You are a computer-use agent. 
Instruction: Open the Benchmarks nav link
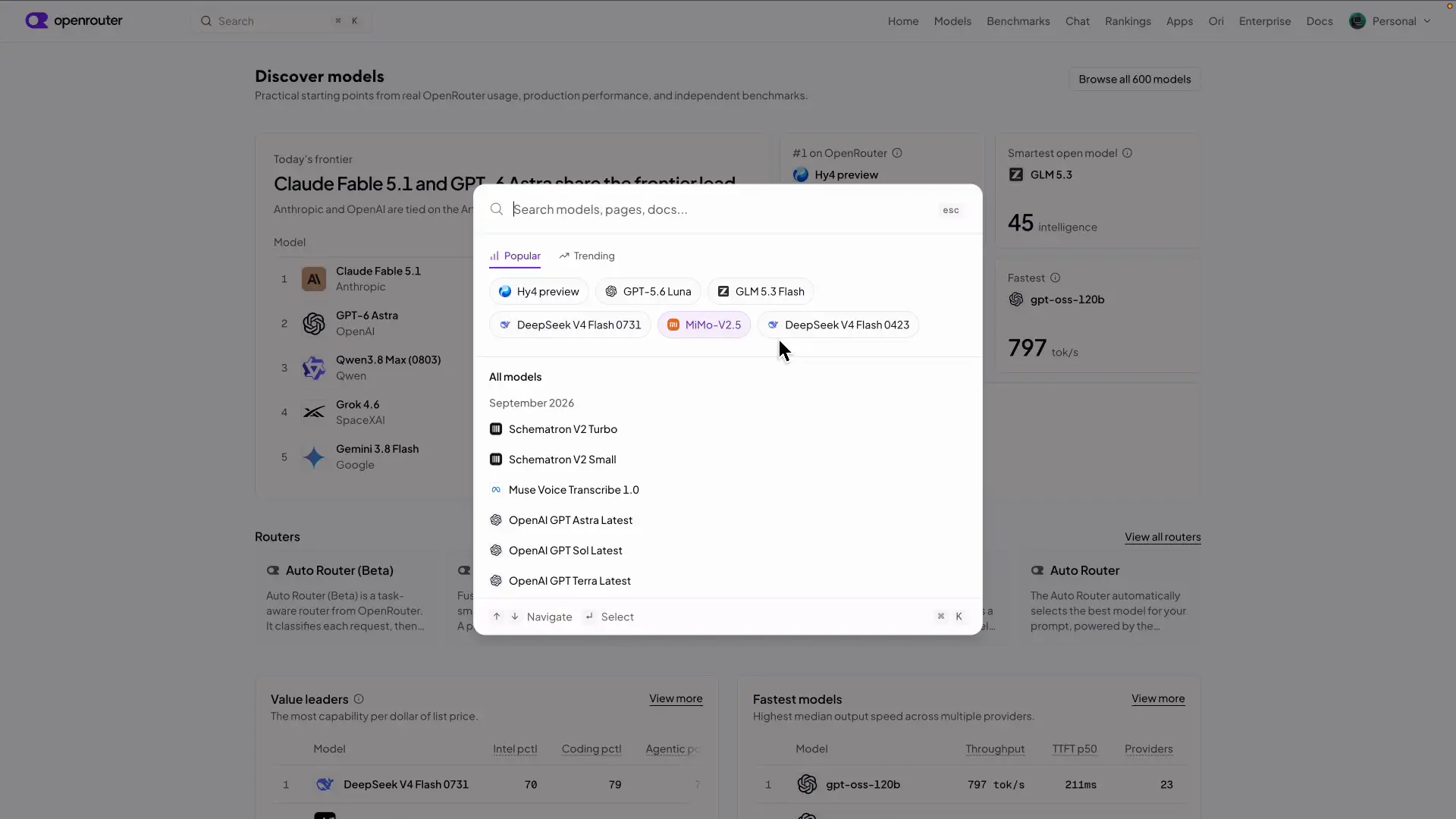(x=1018, y=21)
